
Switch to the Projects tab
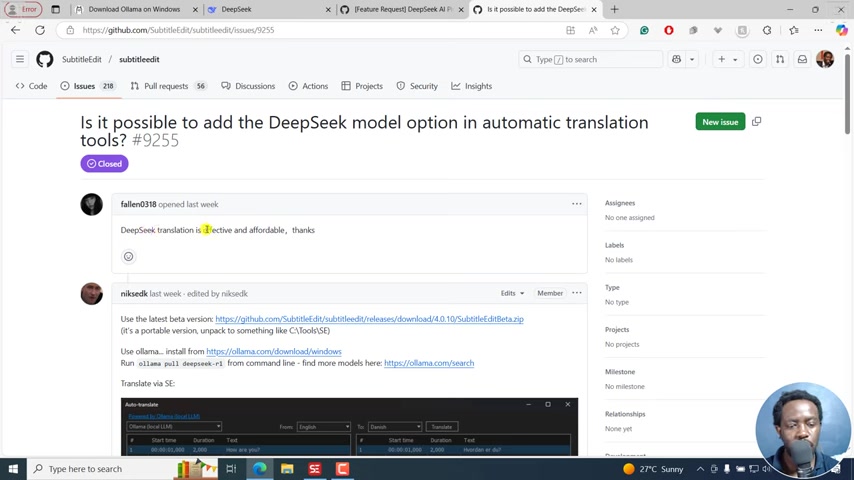coord(362,86)
